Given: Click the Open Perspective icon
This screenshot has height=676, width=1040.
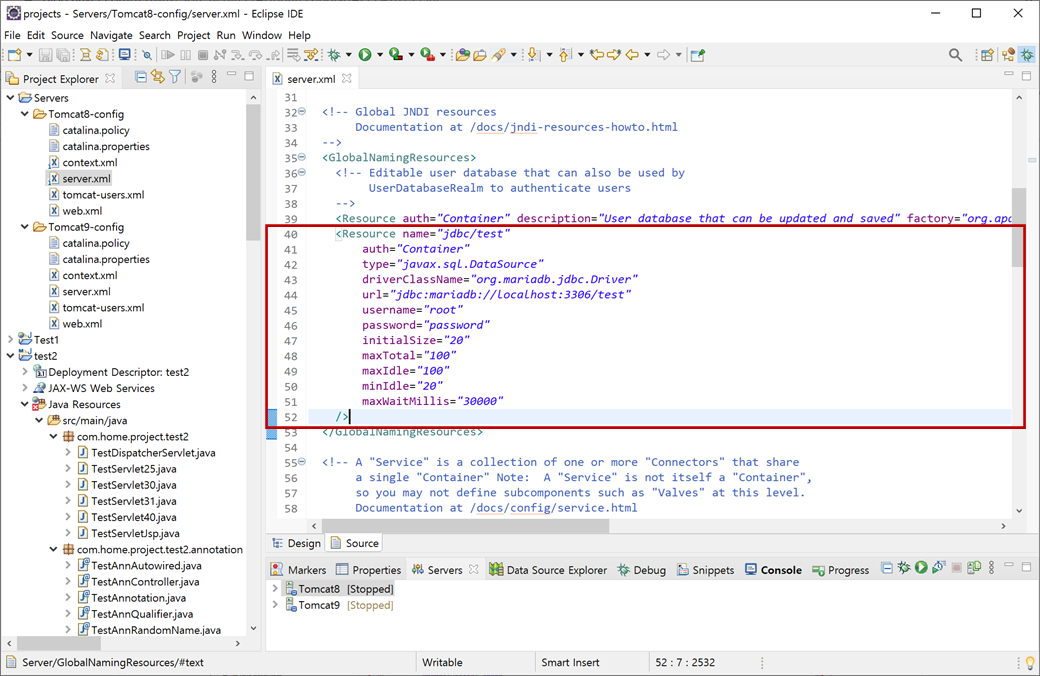Looking at the screenshot, I should point(987,55).
